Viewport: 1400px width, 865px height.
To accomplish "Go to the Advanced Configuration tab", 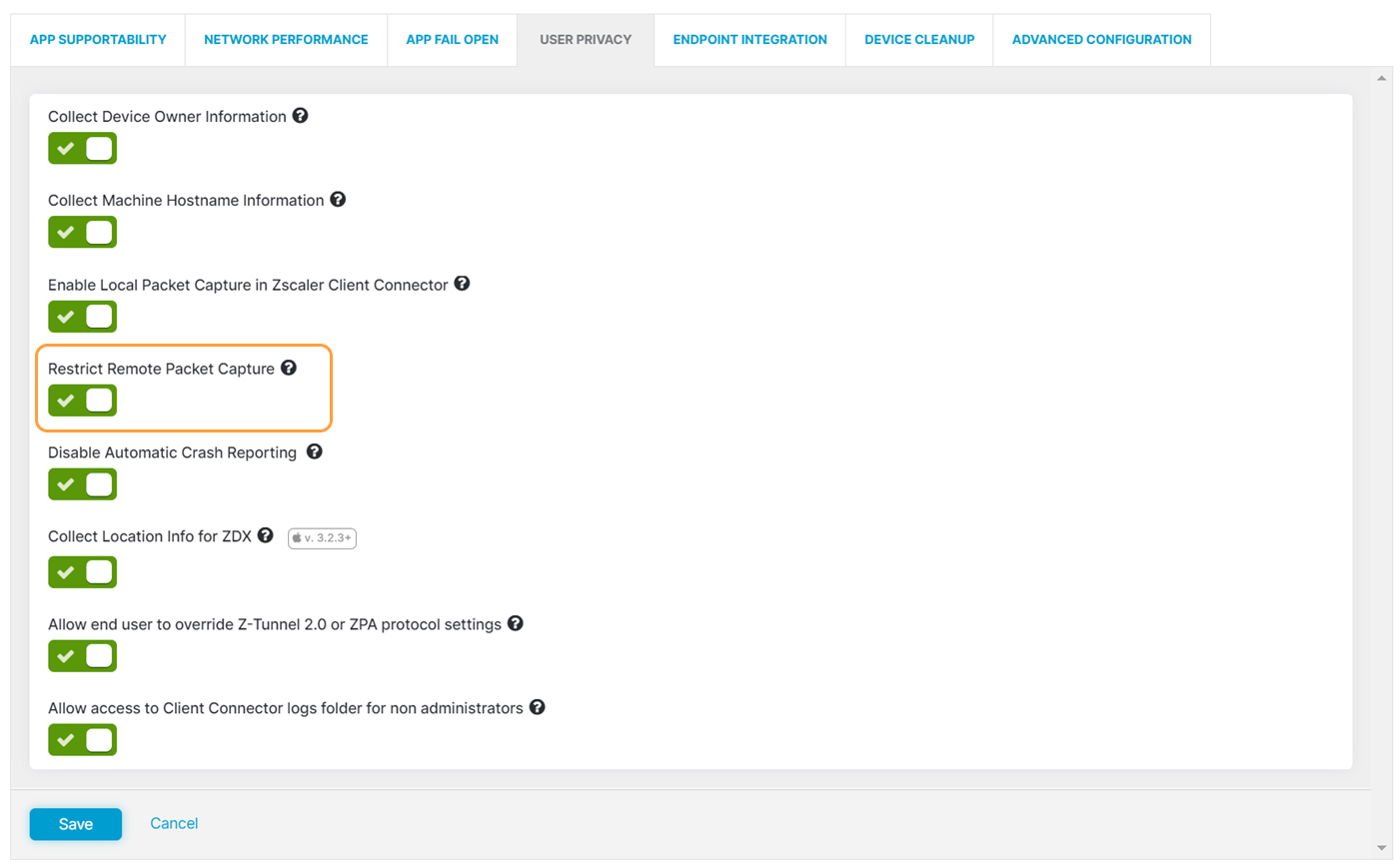I will [1101, 40].
